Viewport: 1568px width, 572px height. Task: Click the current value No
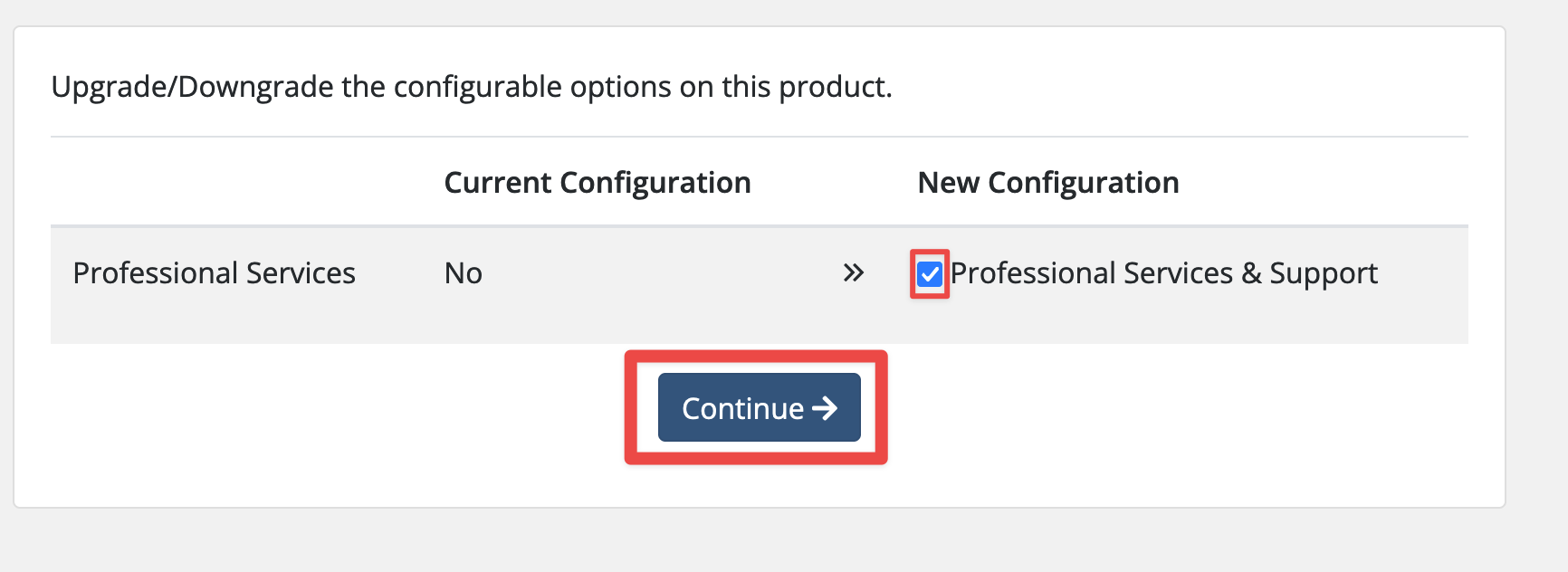click(464, 273)
